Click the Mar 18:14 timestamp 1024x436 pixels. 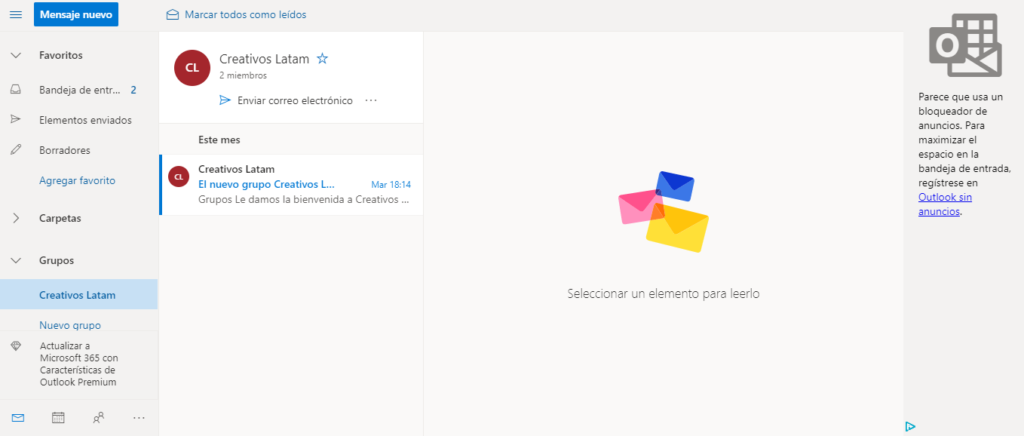pyautogui.click(x=391, y=185)
